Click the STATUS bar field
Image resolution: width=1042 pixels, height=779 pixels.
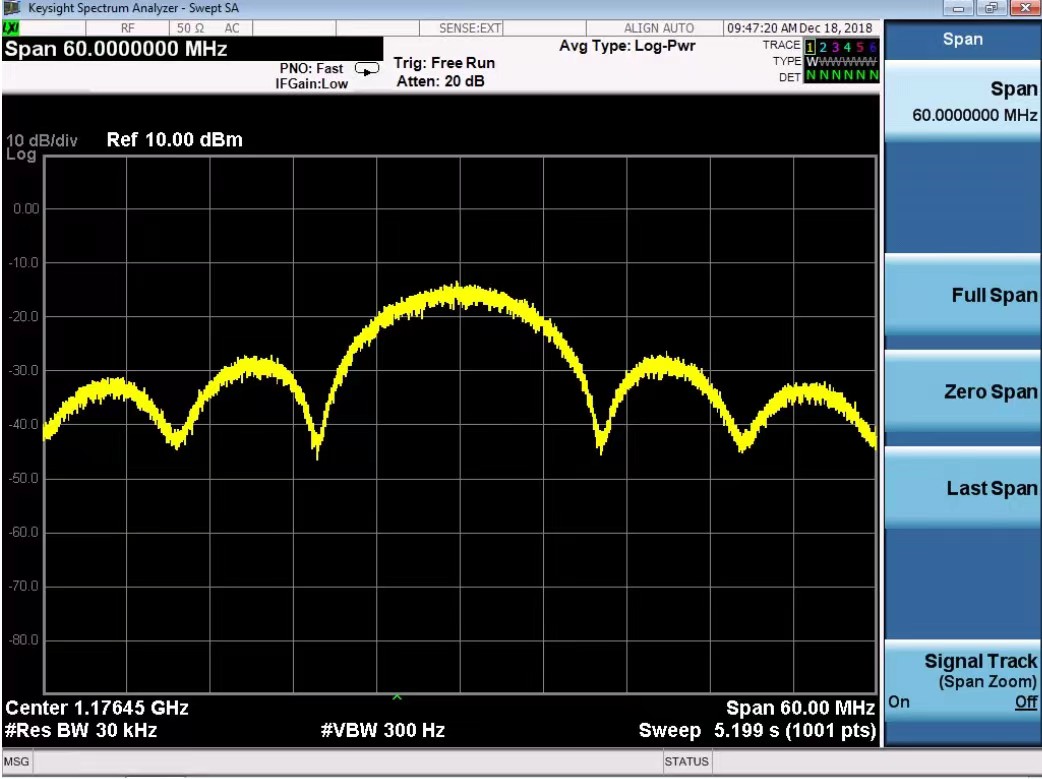[x=685, y=762]
